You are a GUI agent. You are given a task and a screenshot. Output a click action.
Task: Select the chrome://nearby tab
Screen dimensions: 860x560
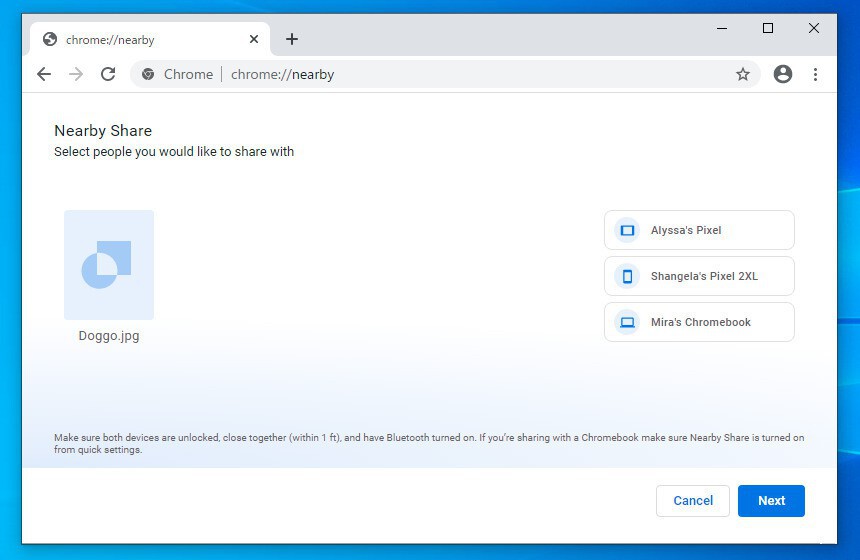150,39
